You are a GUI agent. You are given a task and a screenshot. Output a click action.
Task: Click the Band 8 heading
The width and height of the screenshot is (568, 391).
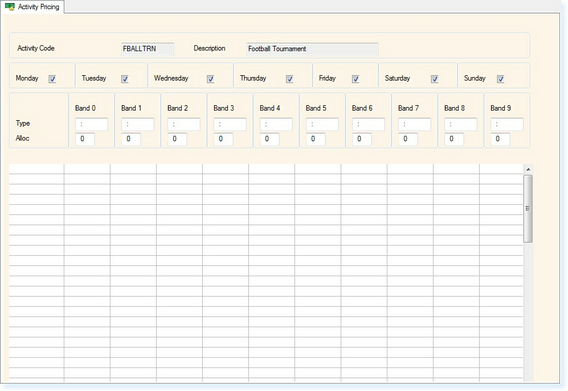click(455, 108)
